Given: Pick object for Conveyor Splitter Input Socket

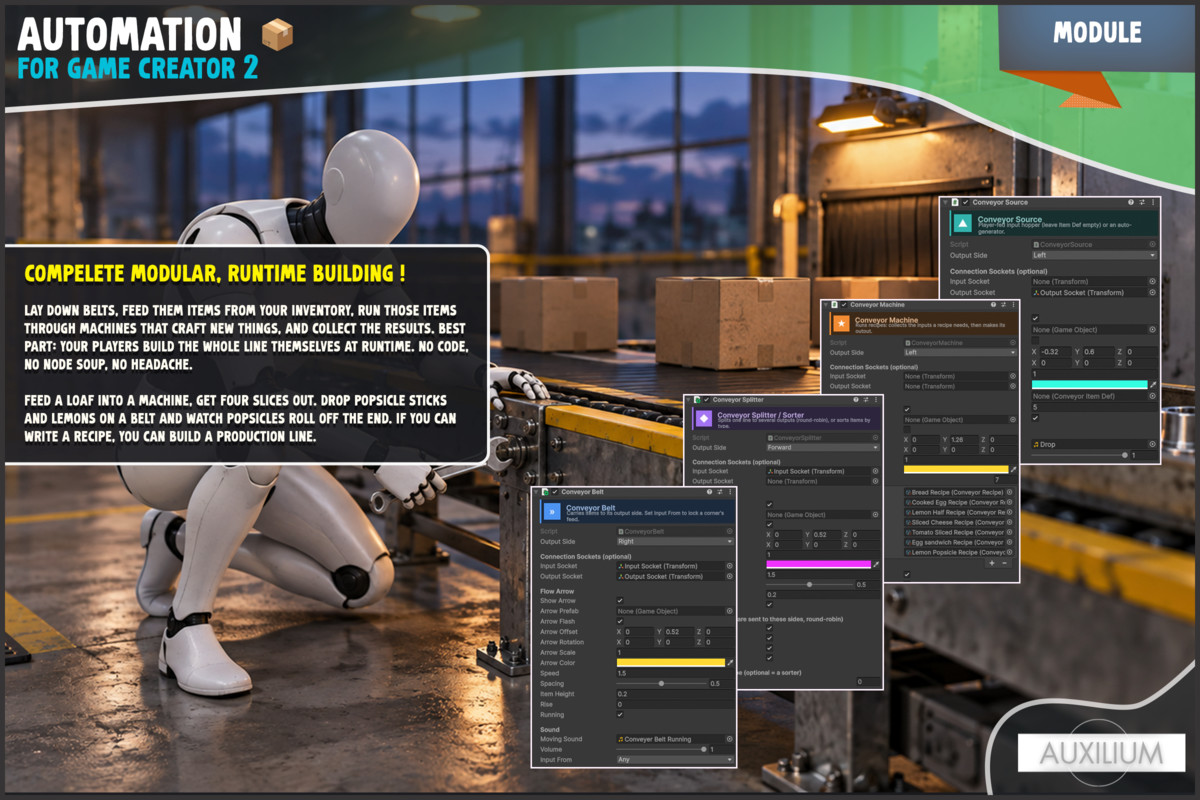Looking at the screenshot, I should click(x=876, y=471).
